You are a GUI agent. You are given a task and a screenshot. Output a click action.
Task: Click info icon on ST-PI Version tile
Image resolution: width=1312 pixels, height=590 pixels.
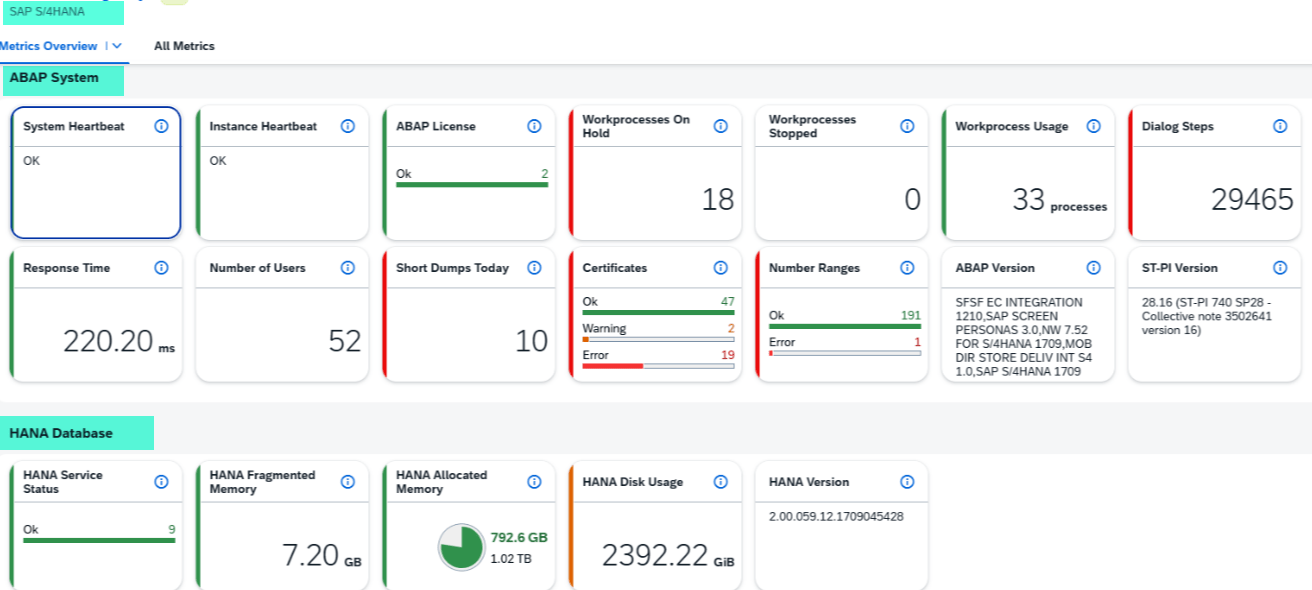[x=1280, y=268]
